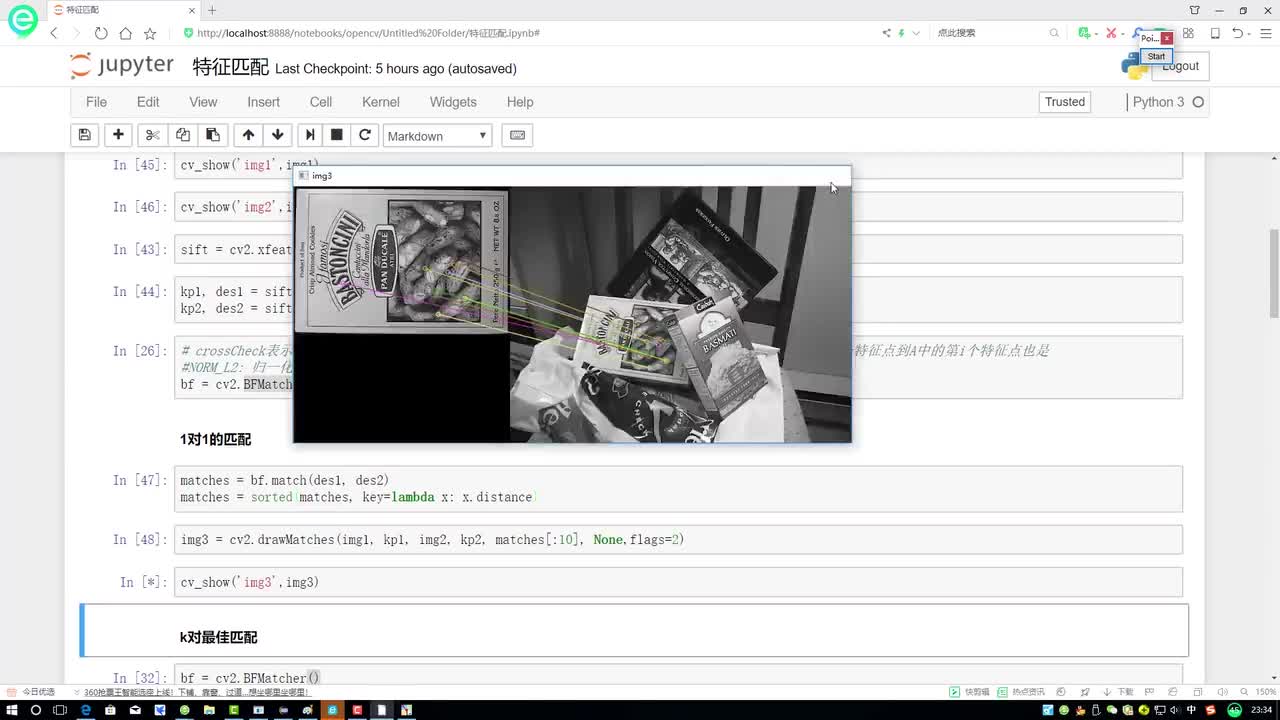Click the Jupyter logo
Image resolution: width=1280 pixels, height=720 pixels.
(x=122, y=66)
